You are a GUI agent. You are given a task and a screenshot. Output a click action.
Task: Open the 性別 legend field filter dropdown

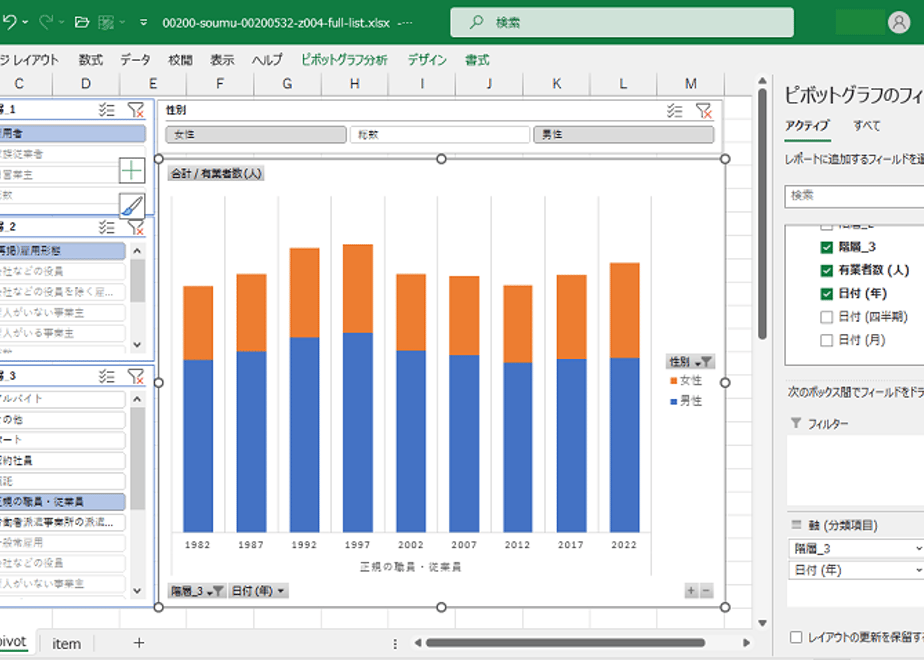pos(690,361)
